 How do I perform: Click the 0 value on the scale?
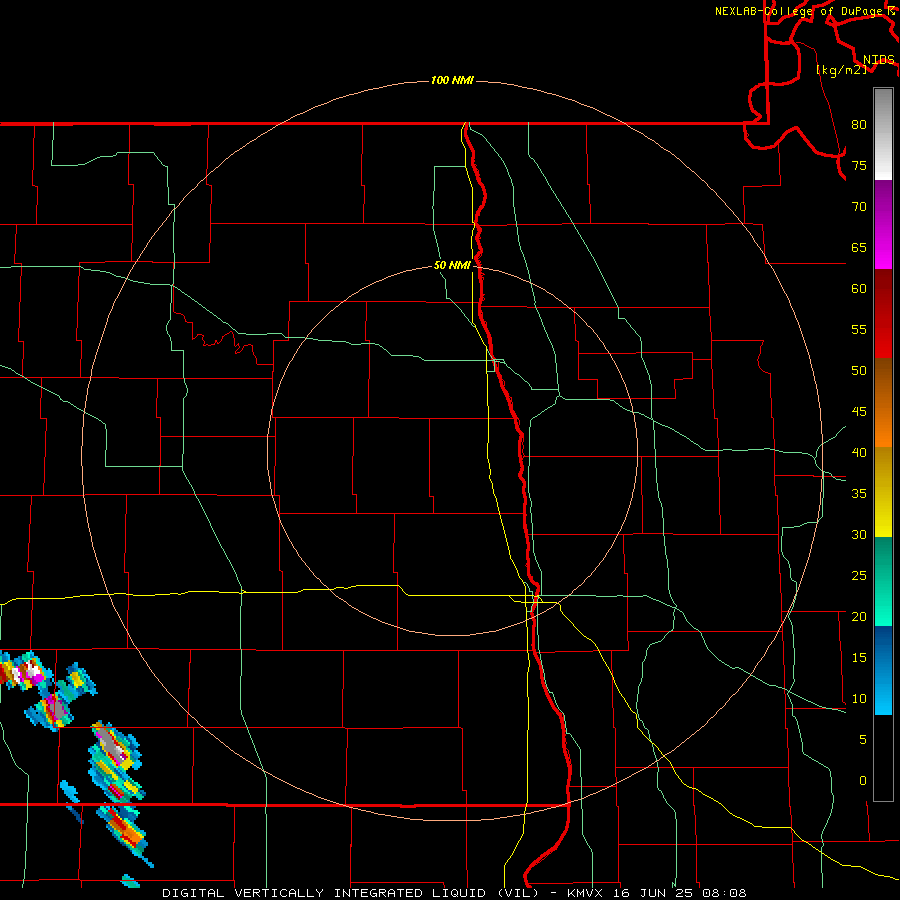point(863,781)
